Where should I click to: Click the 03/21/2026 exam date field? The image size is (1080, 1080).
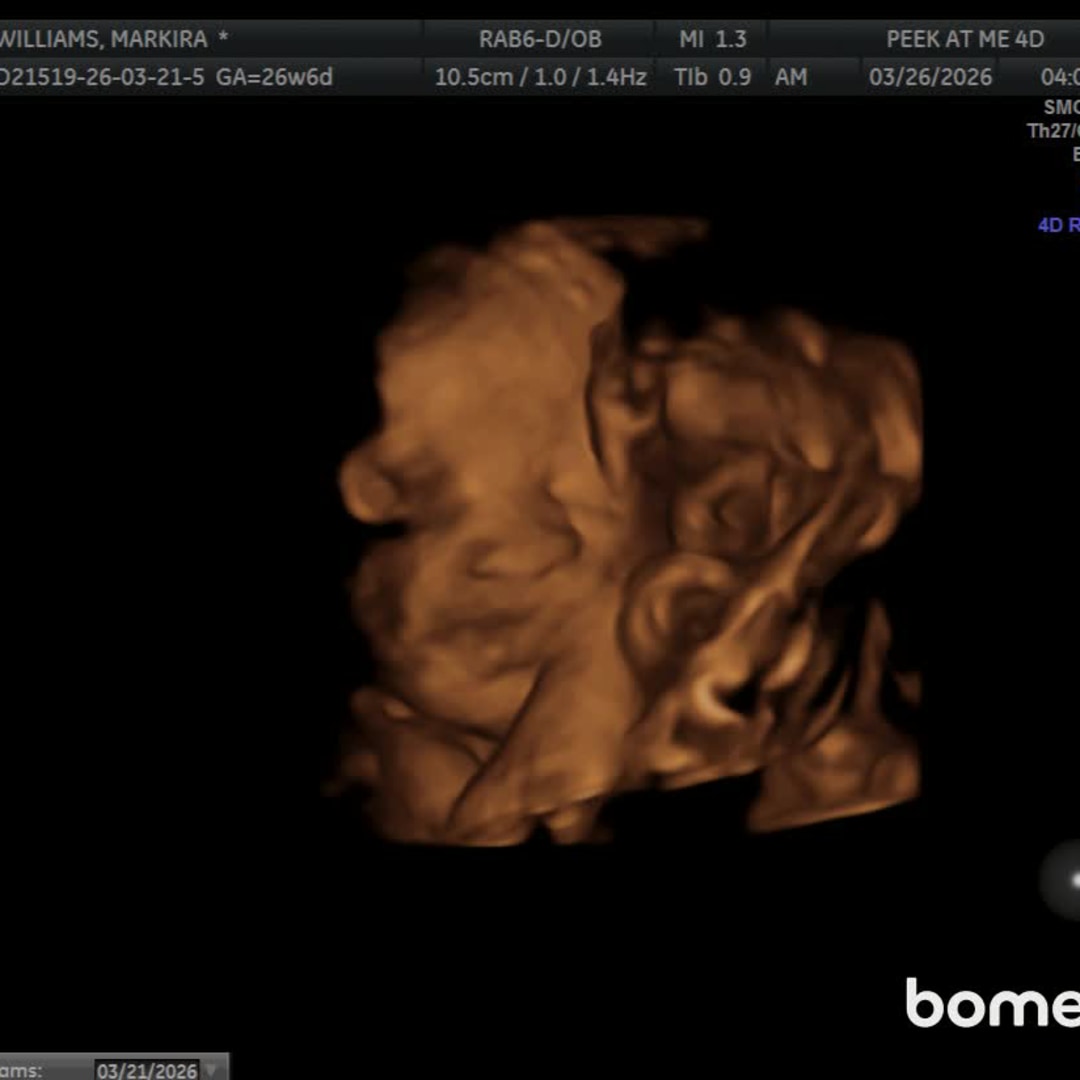[x=147, y=1070]
